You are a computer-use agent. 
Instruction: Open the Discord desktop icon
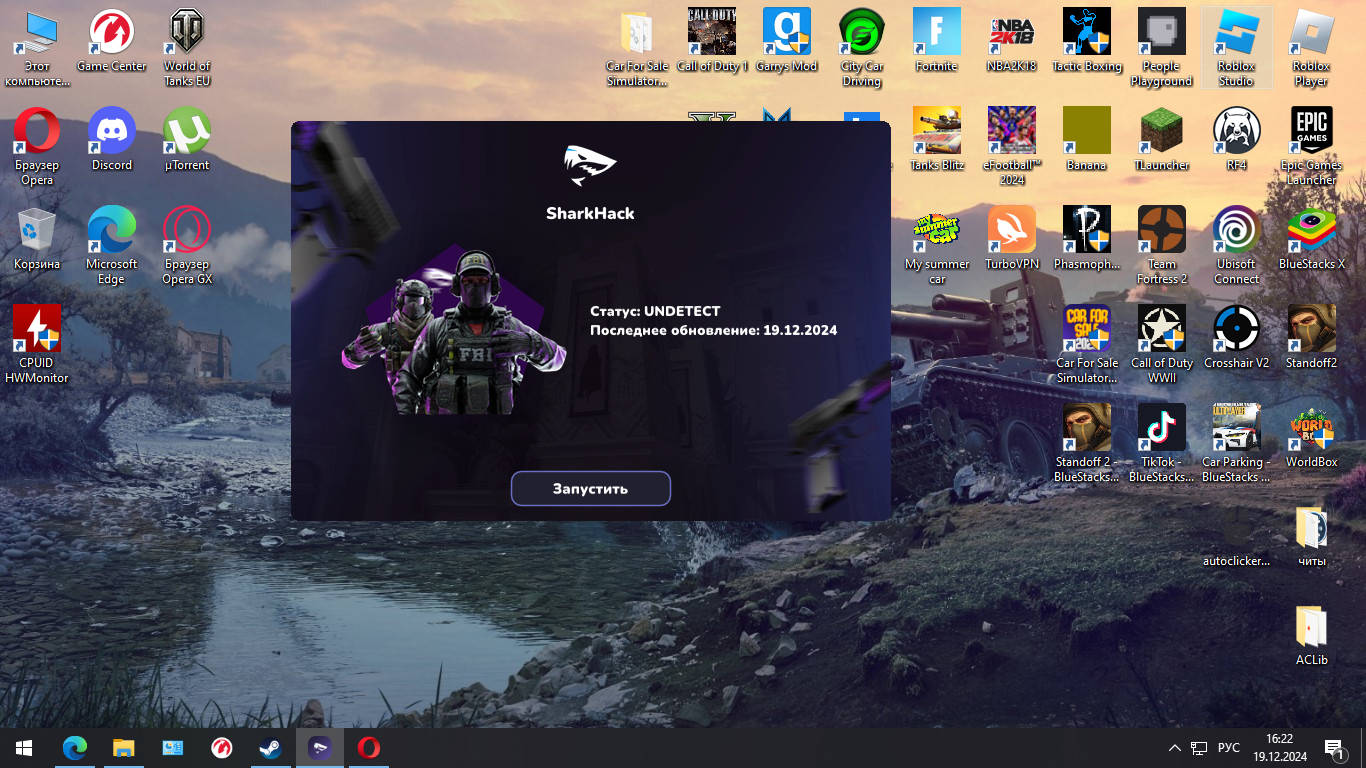coord(112,139)
